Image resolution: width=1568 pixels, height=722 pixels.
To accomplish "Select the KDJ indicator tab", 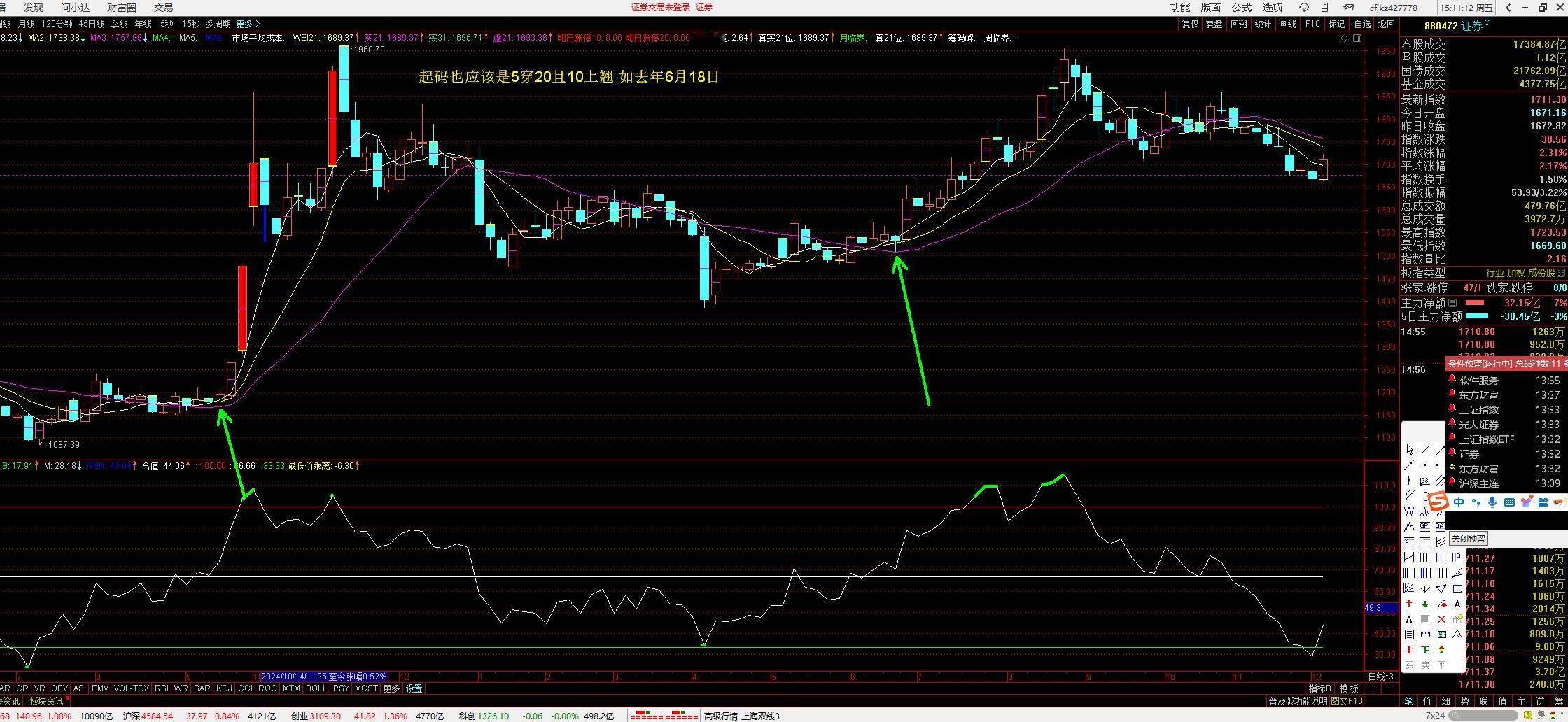I will point(224,688).
